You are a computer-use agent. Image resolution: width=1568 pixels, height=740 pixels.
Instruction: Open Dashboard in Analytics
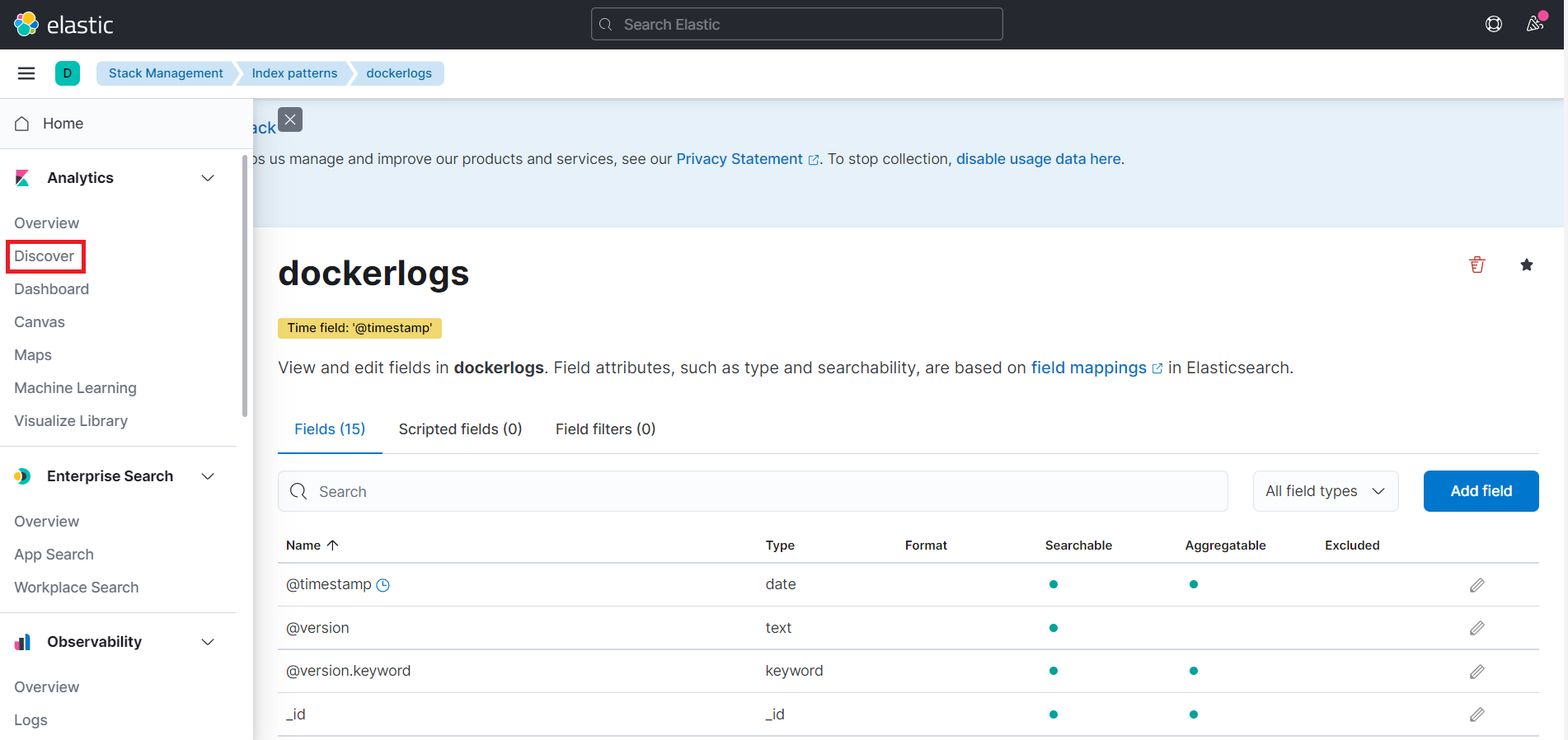[x=52, y=289]
